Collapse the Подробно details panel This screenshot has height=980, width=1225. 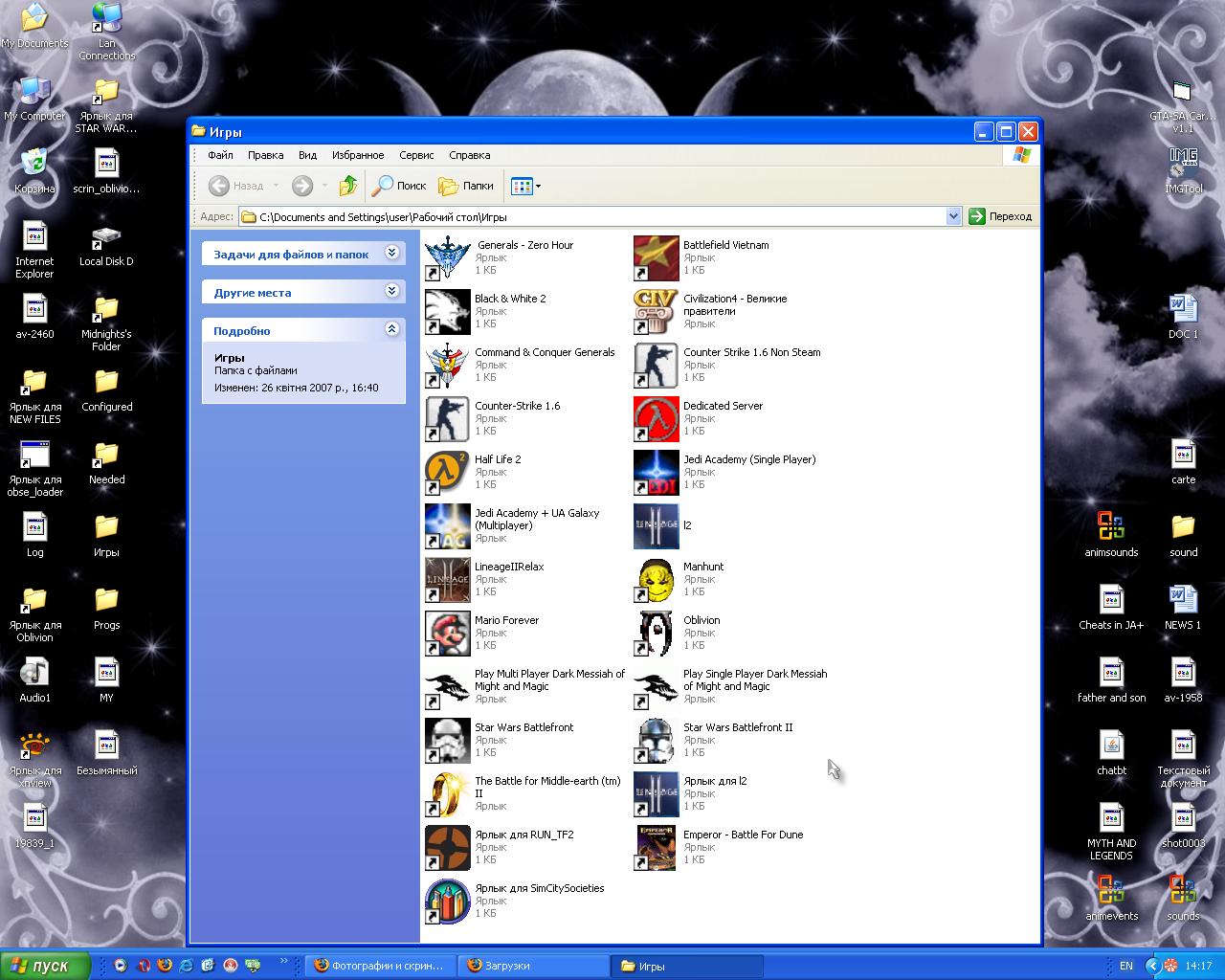391,329
